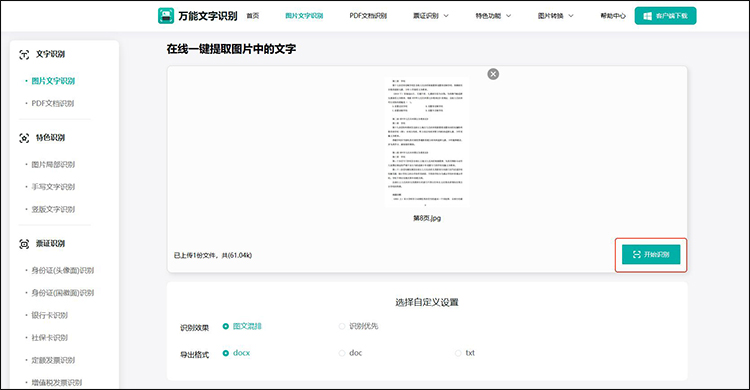
Task: Click the 文字识别 sidebar heading
Action: click(50, 55)
